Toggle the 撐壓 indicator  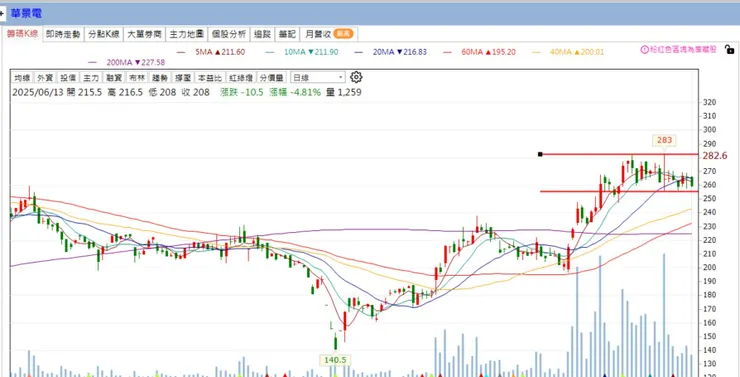182,78
